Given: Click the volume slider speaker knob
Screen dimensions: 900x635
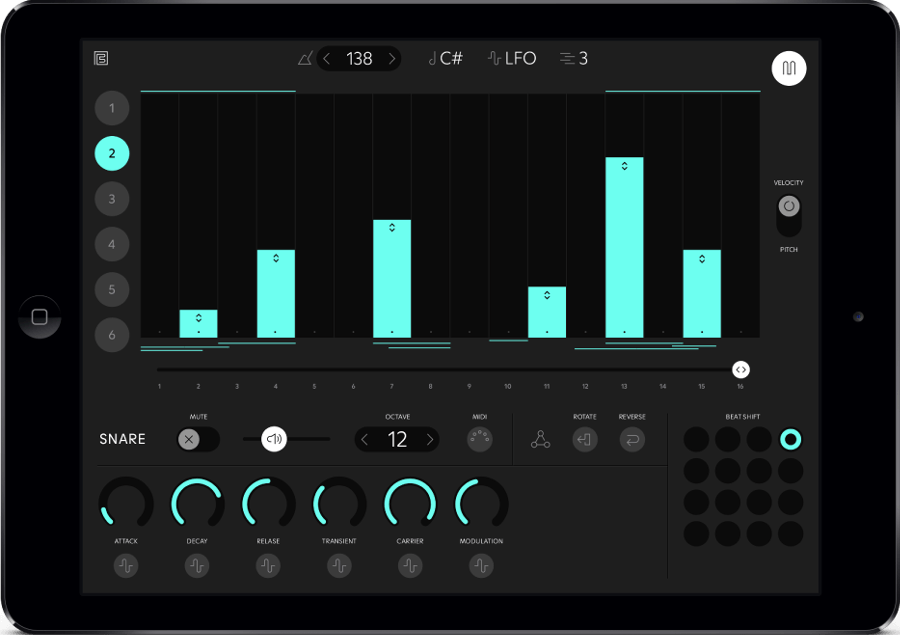Looking at the screenshot, I should 274,439.
